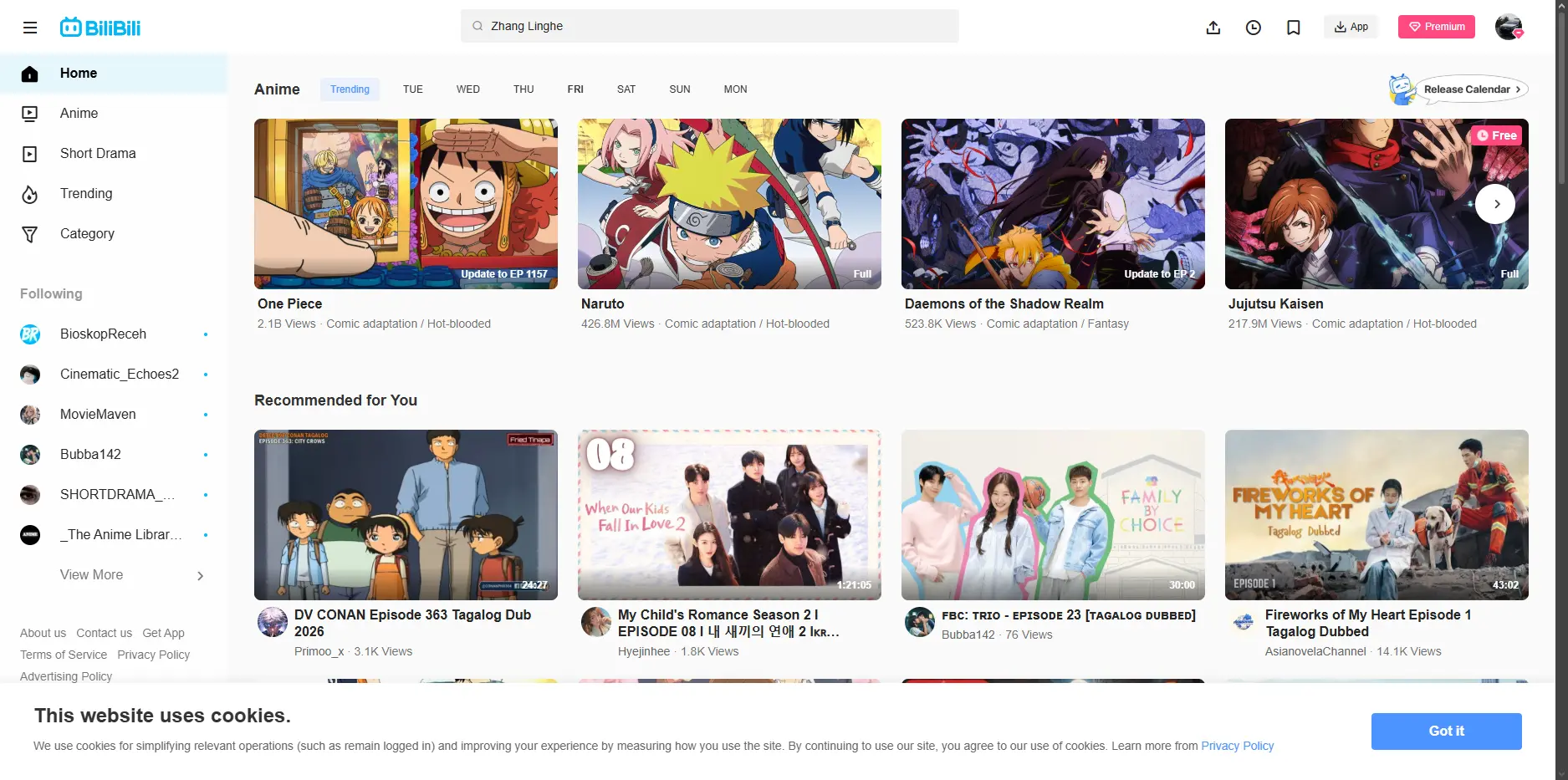The height and width of the screenshot is (780, 1568).
Task: Select the FRI anime tab
Action: [x=575, y=89]
